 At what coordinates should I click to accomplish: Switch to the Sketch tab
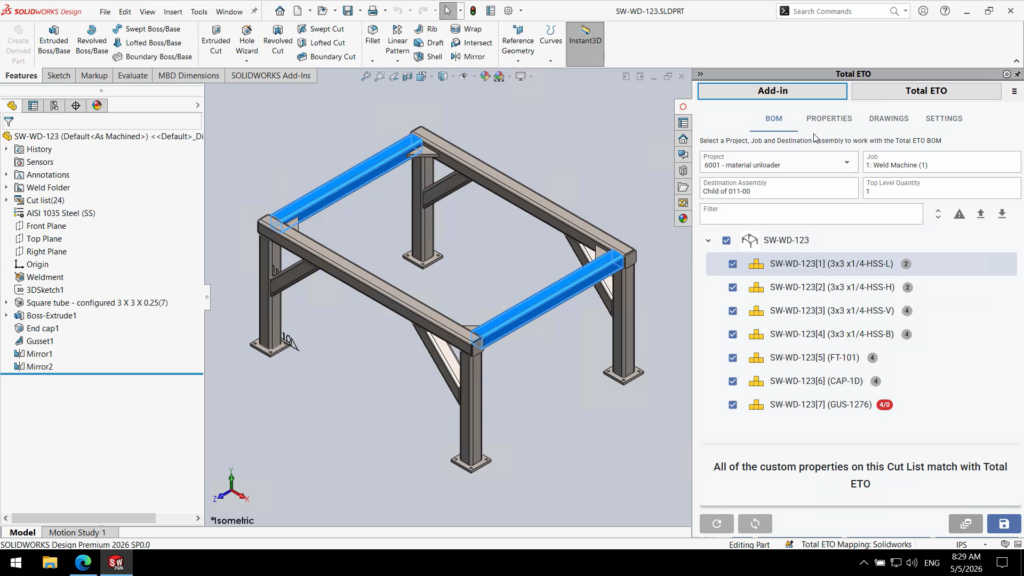point(58,76)
